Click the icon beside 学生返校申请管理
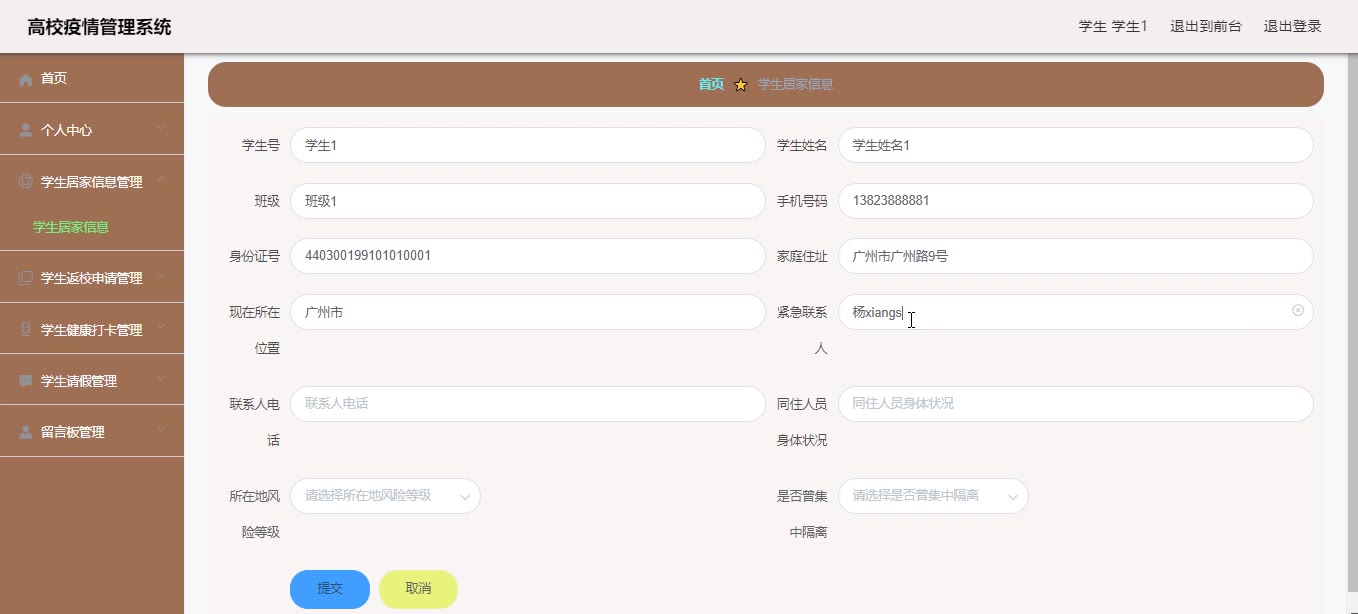The height and width of the screenshot is (614, 1358). (x=26, y=278)
